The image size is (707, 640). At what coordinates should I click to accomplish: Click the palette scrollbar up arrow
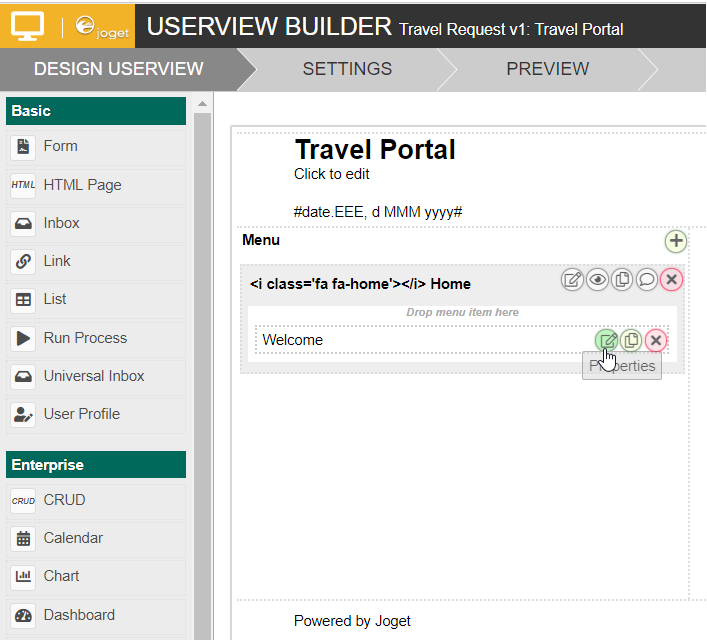tap(201, 104)
